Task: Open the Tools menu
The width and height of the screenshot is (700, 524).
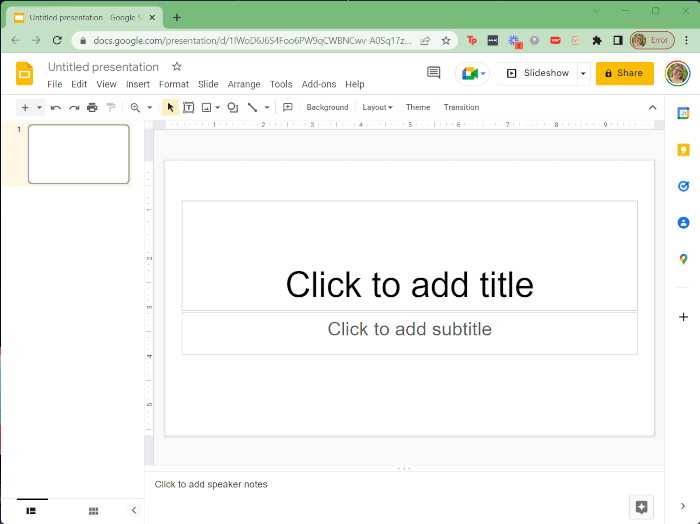Action: pyautogui.click(x=281, y=84)
